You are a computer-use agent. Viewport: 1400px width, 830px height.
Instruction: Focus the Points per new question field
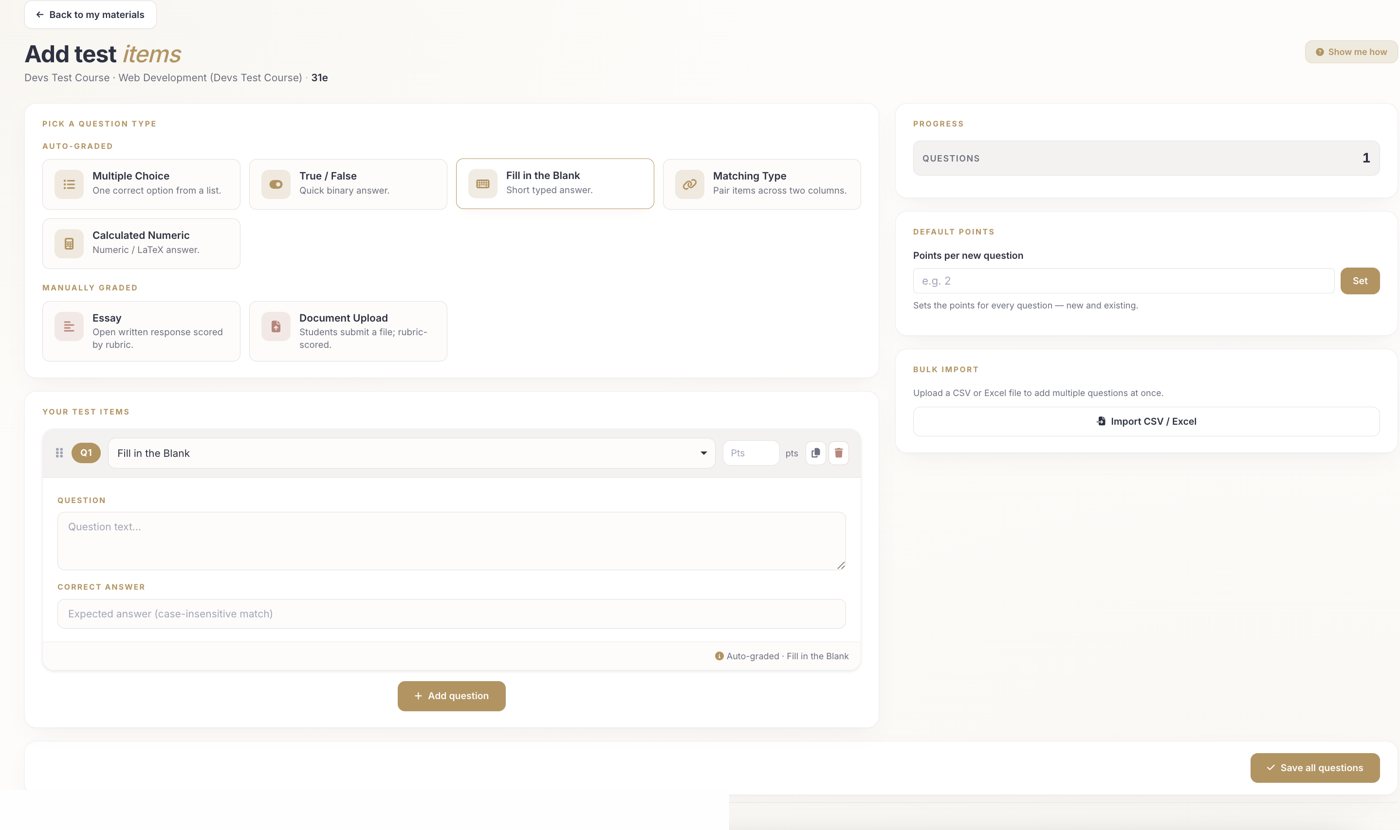coord(1123,281)
